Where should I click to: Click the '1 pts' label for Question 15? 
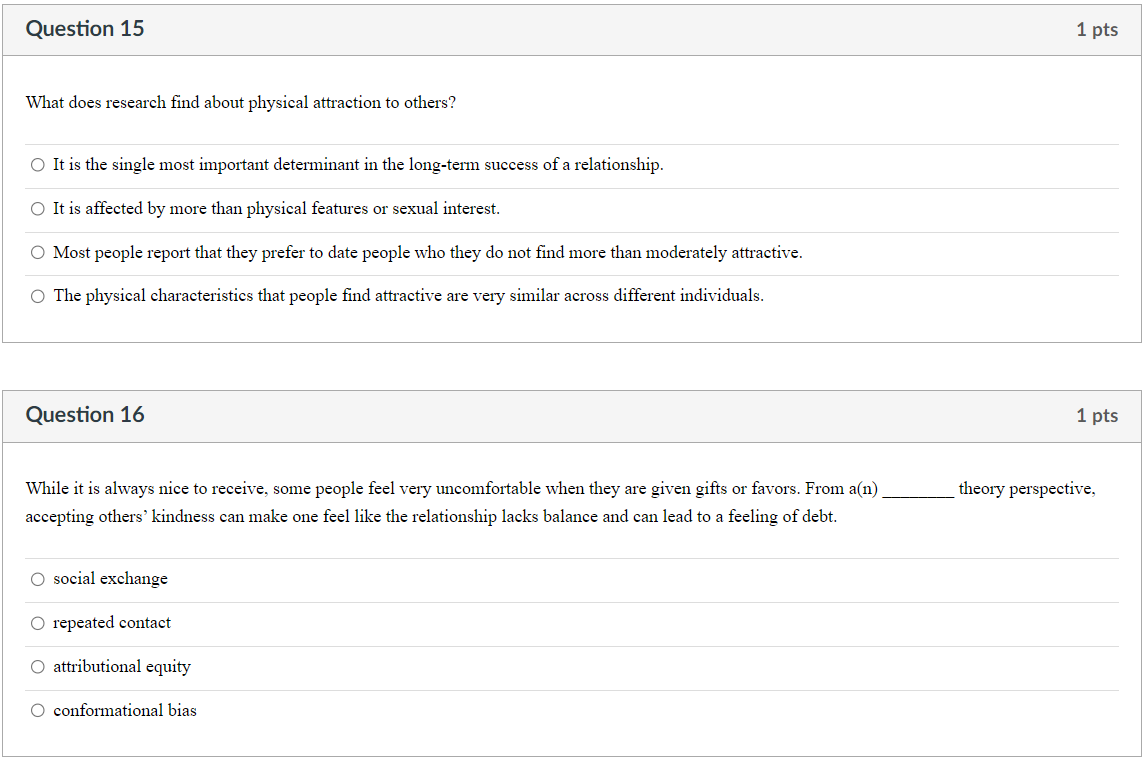pos(1097,30)
